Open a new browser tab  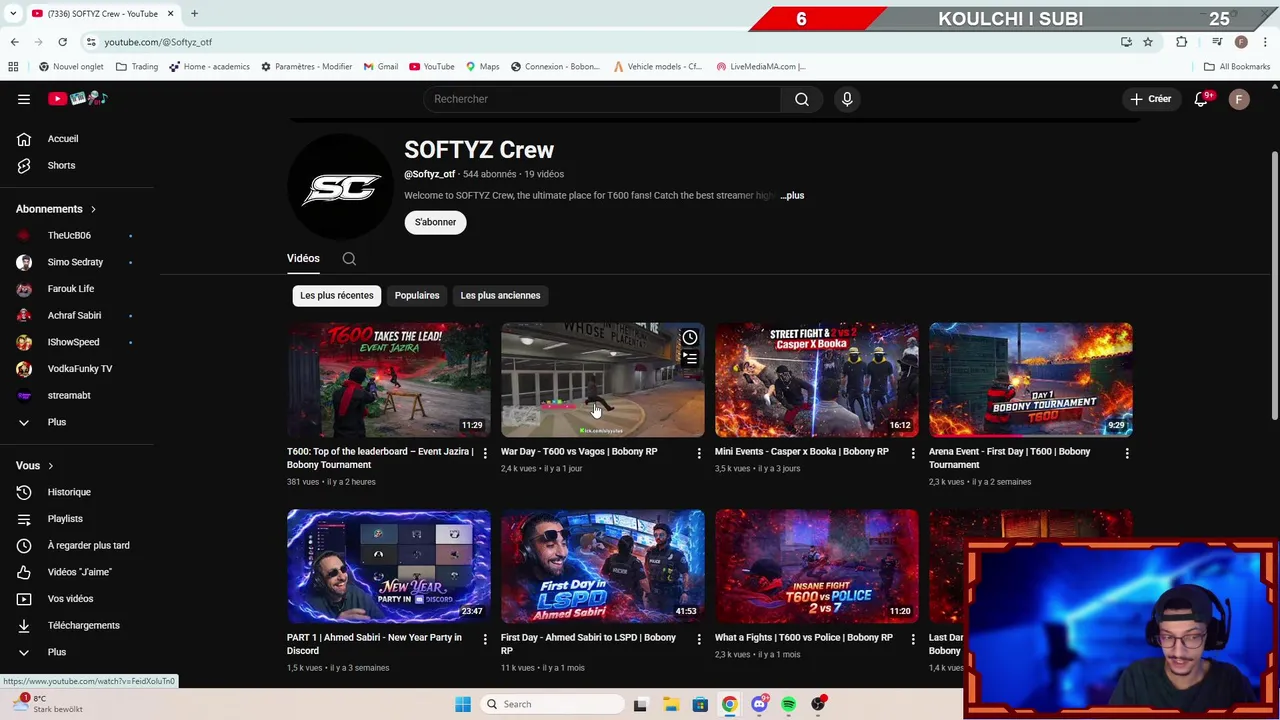click(194, 14)
